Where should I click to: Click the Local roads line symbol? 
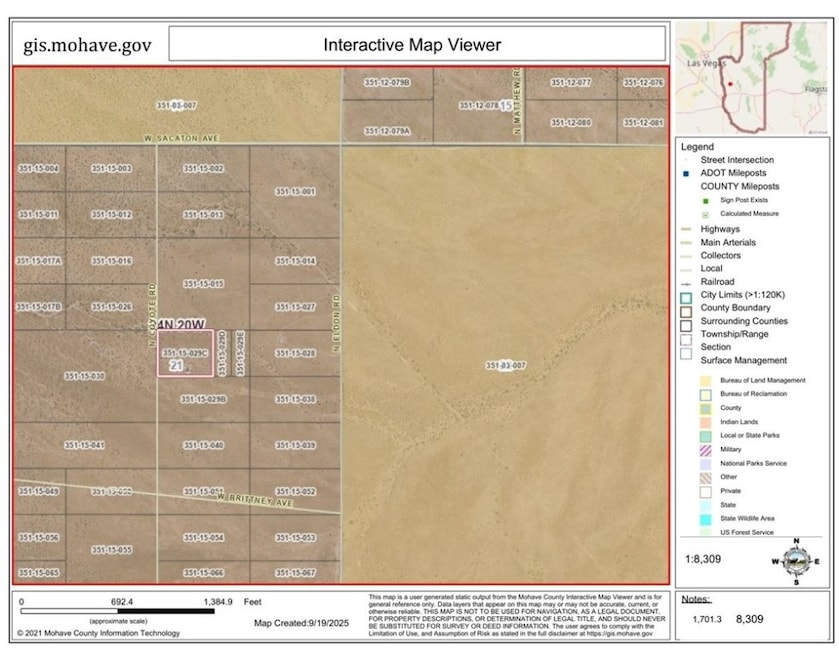[685, 268]
